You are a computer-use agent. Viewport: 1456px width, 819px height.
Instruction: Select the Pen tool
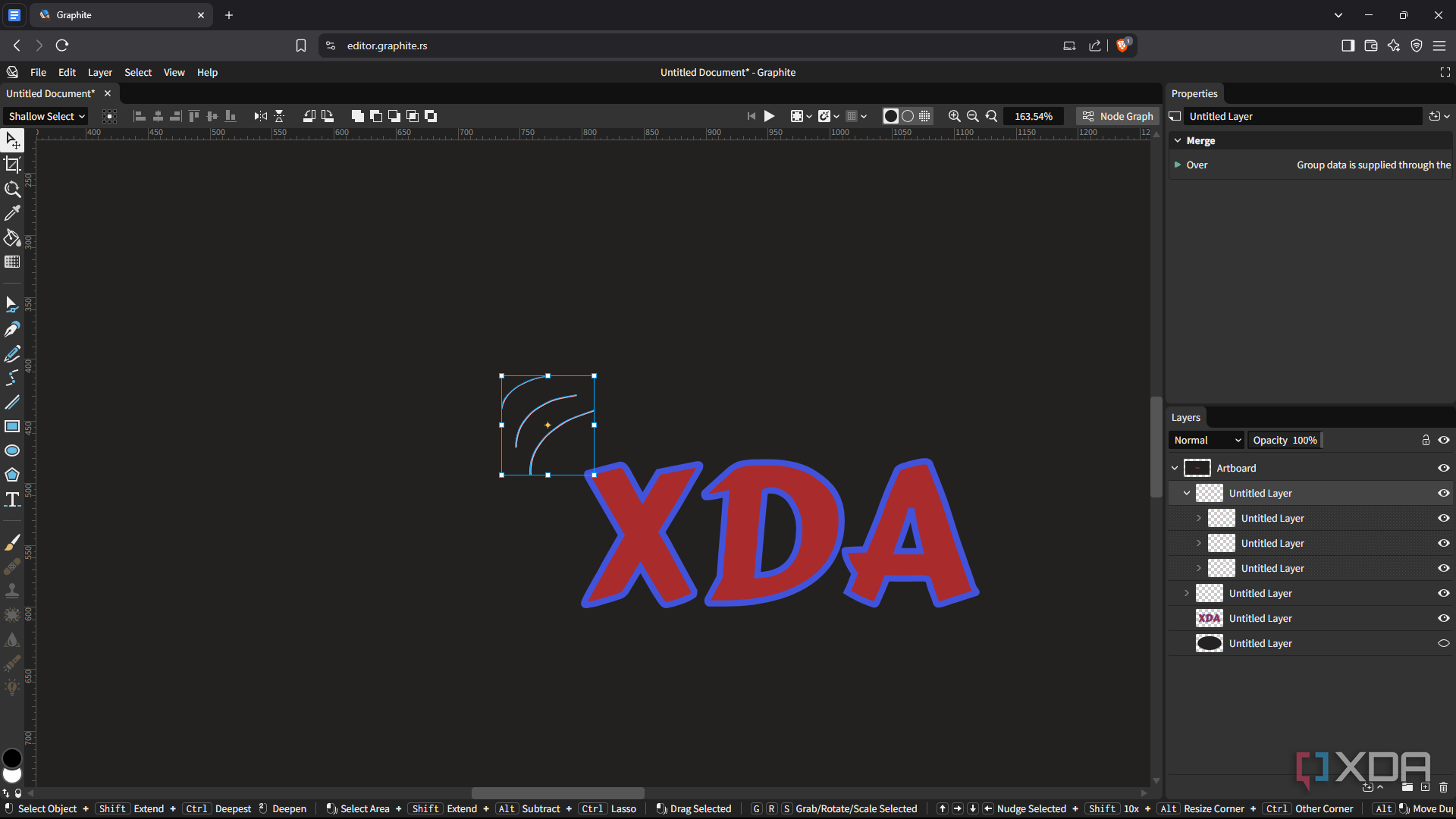coord(12,329)
